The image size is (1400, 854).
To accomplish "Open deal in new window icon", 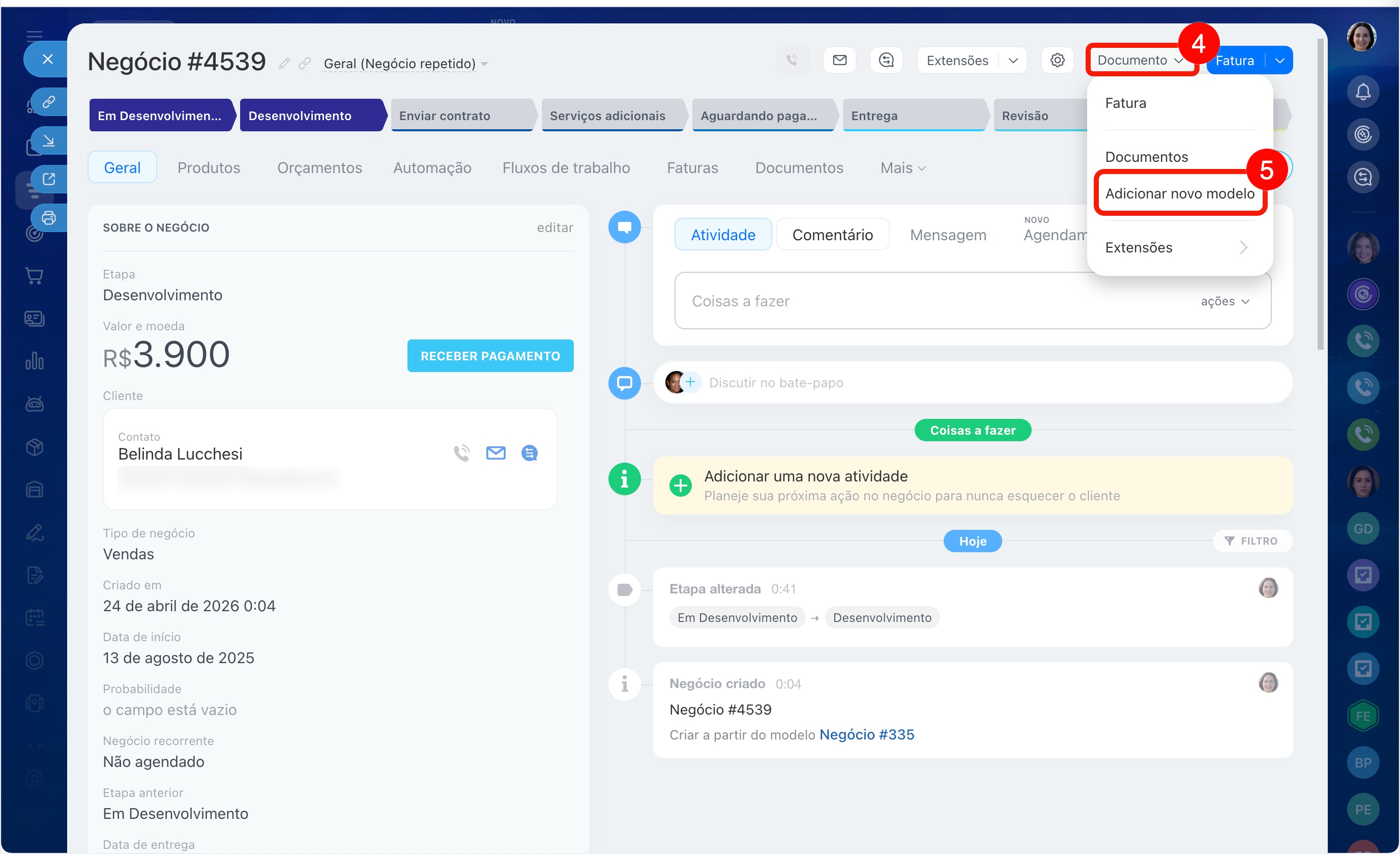I will tap(49, 179).
